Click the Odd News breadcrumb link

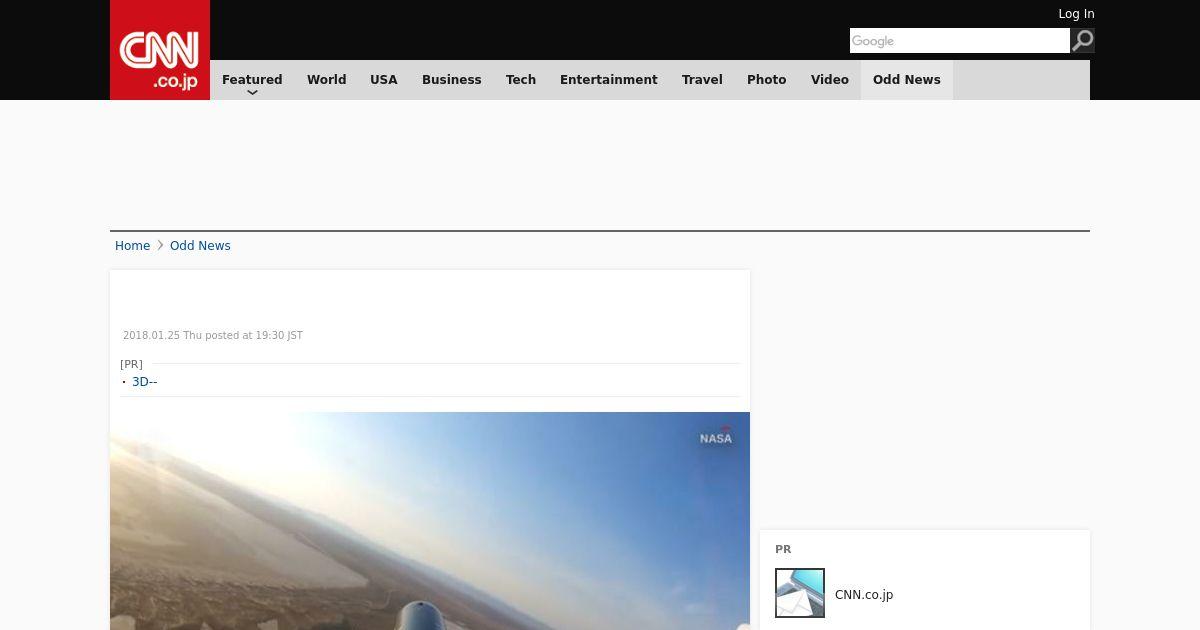pos(200,246)
